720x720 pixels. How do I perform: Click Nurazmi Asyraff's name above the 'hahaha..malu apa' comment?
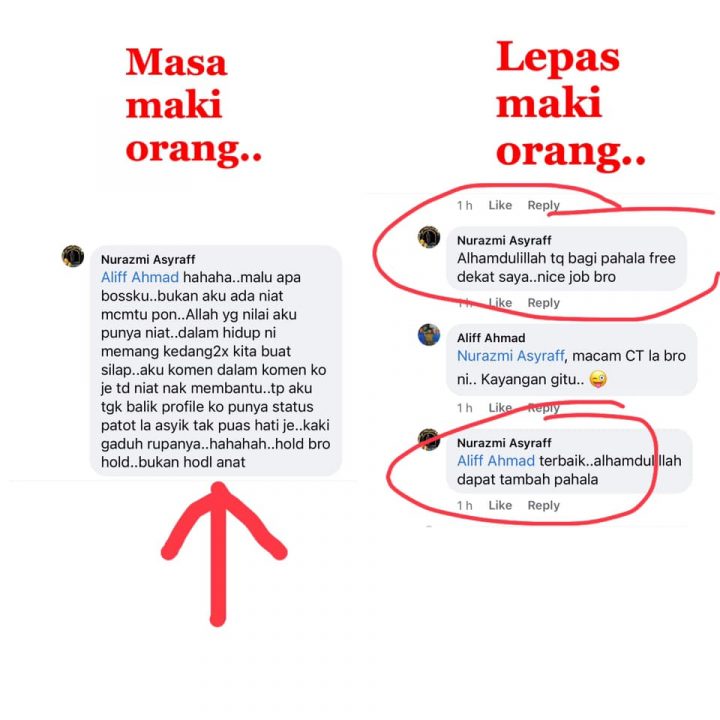[x=148, y=259]
